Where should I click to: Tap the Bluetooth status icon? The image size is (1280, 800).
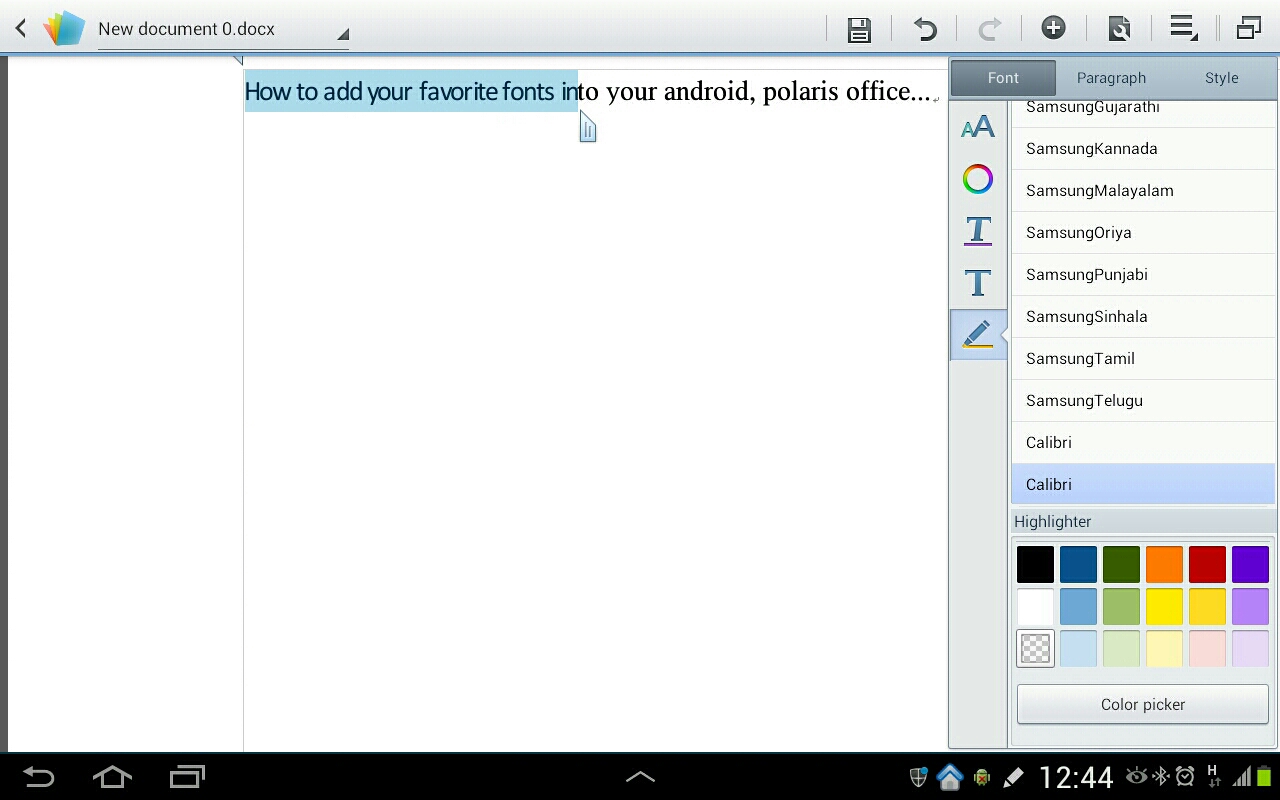coord(1161,776)
